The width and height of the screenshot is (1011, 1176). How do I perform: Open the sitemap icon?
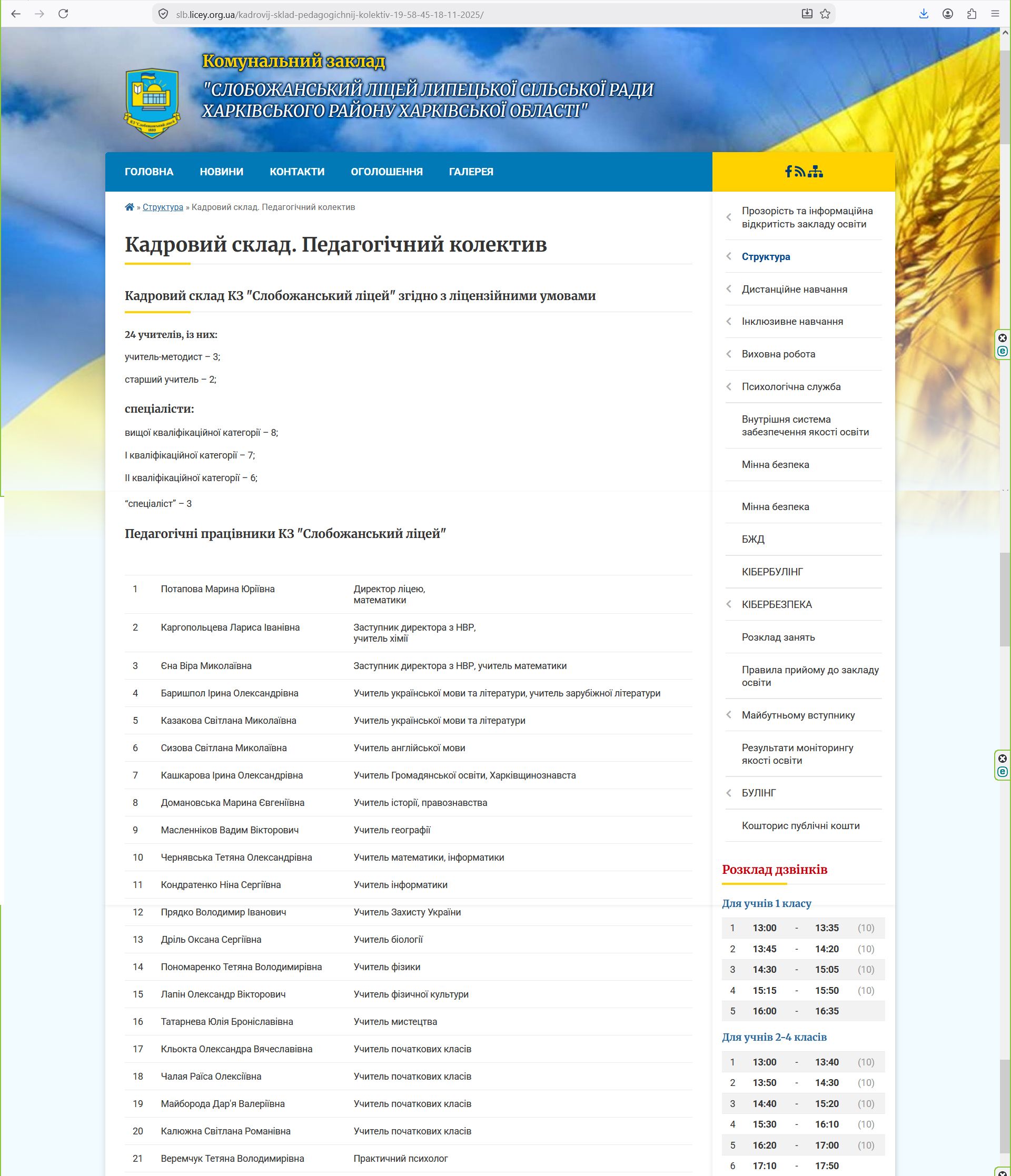point(815,172)
